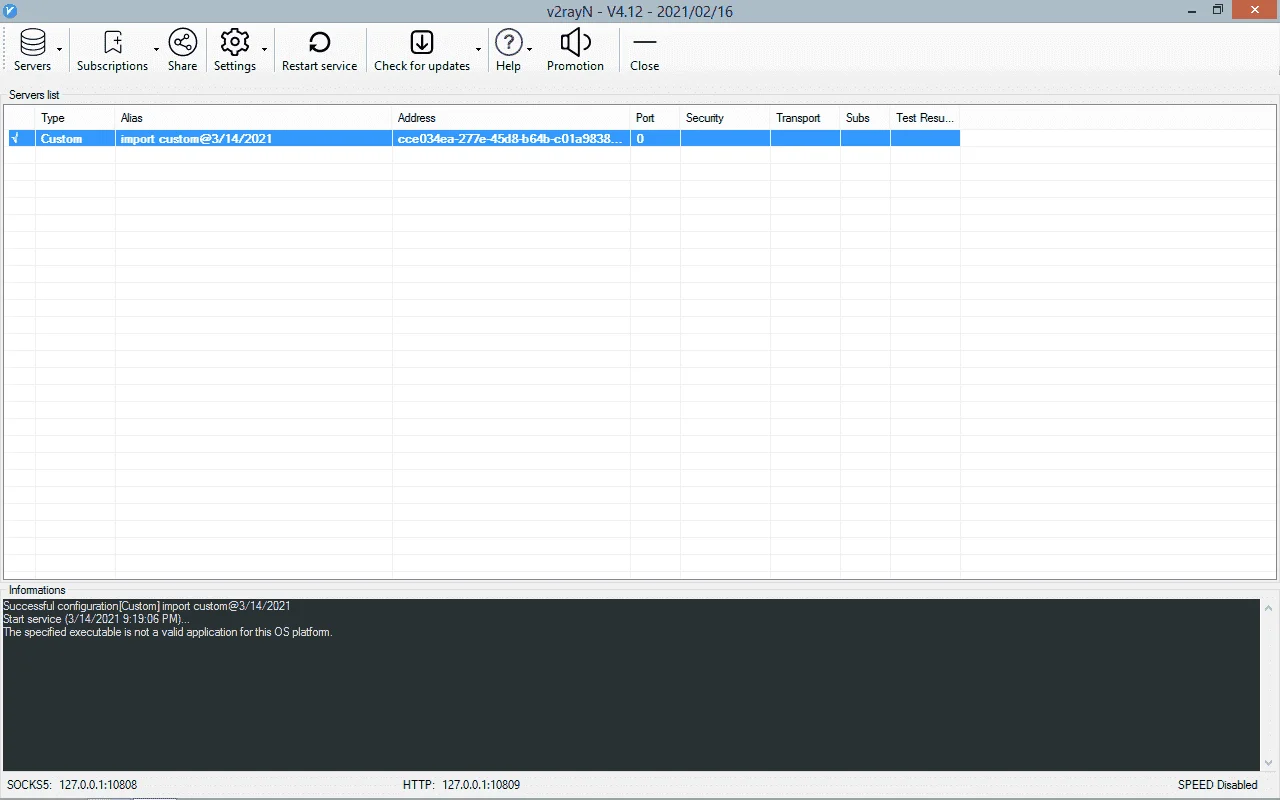Restore down the v2rayN window

tap(1218, 10)
